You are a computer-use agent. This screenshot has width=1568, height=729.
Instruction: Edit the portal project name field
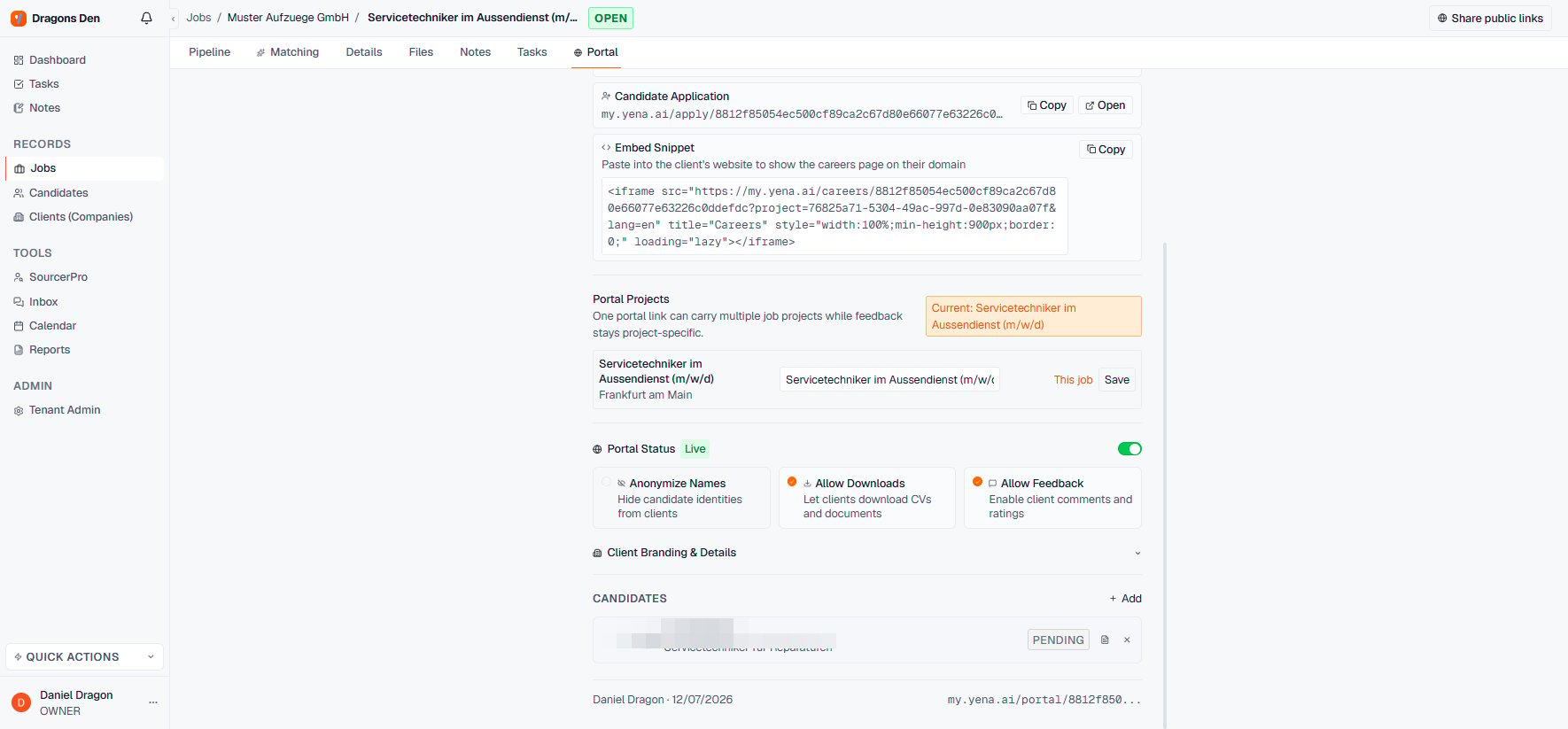click(x=889, y=380)
